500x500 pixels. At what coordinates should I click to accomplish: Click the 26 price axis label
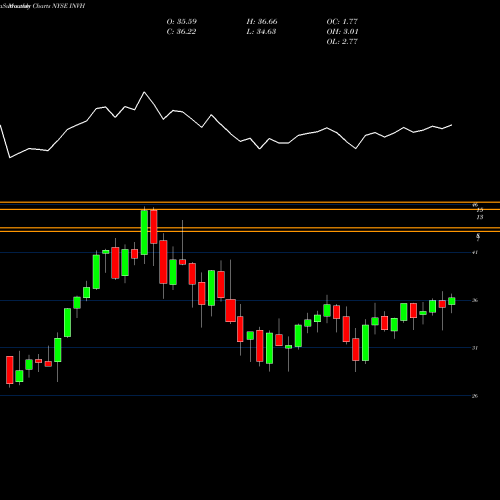pos(475,396)
